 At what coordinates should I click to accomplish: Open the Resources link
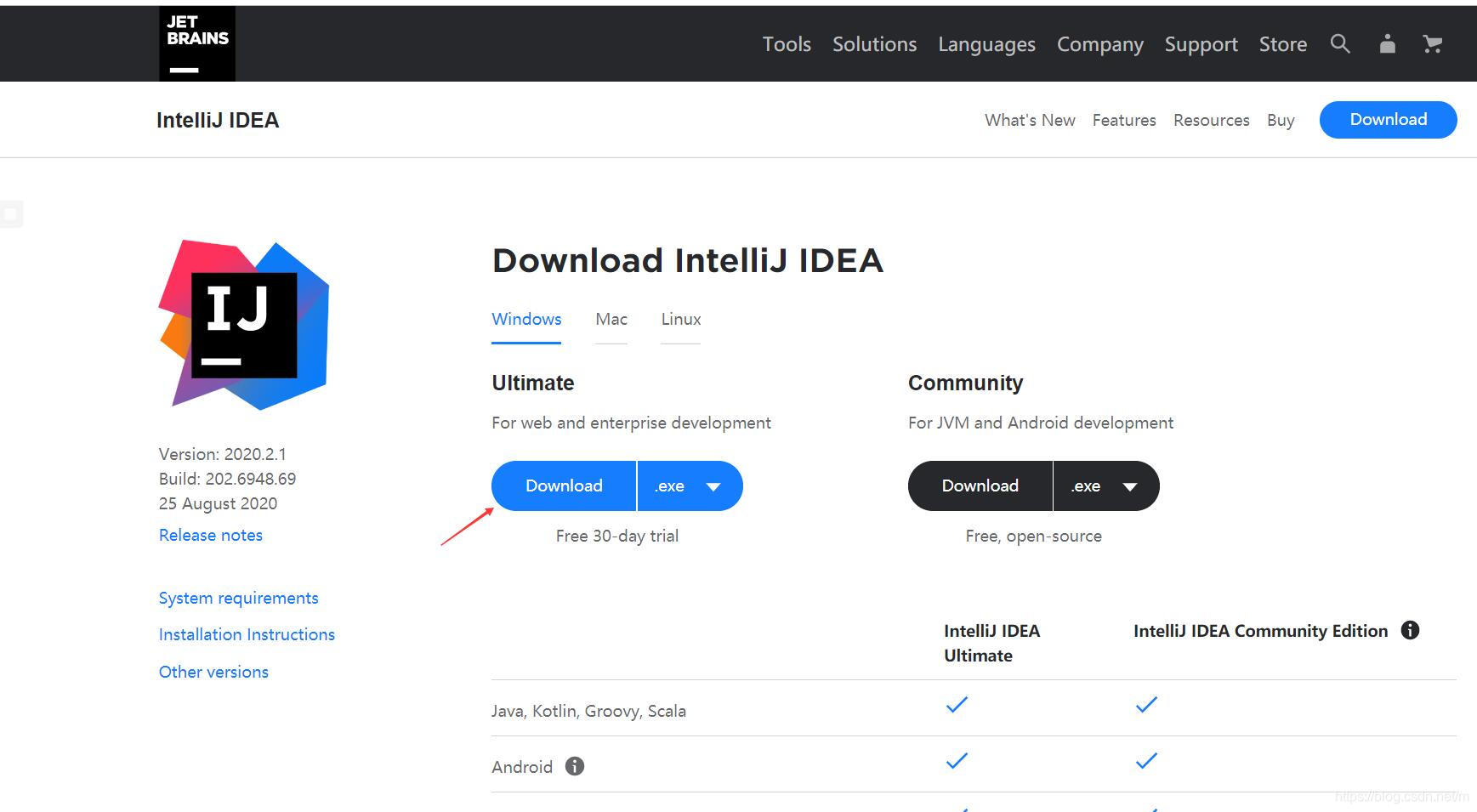click(1211, 120)
